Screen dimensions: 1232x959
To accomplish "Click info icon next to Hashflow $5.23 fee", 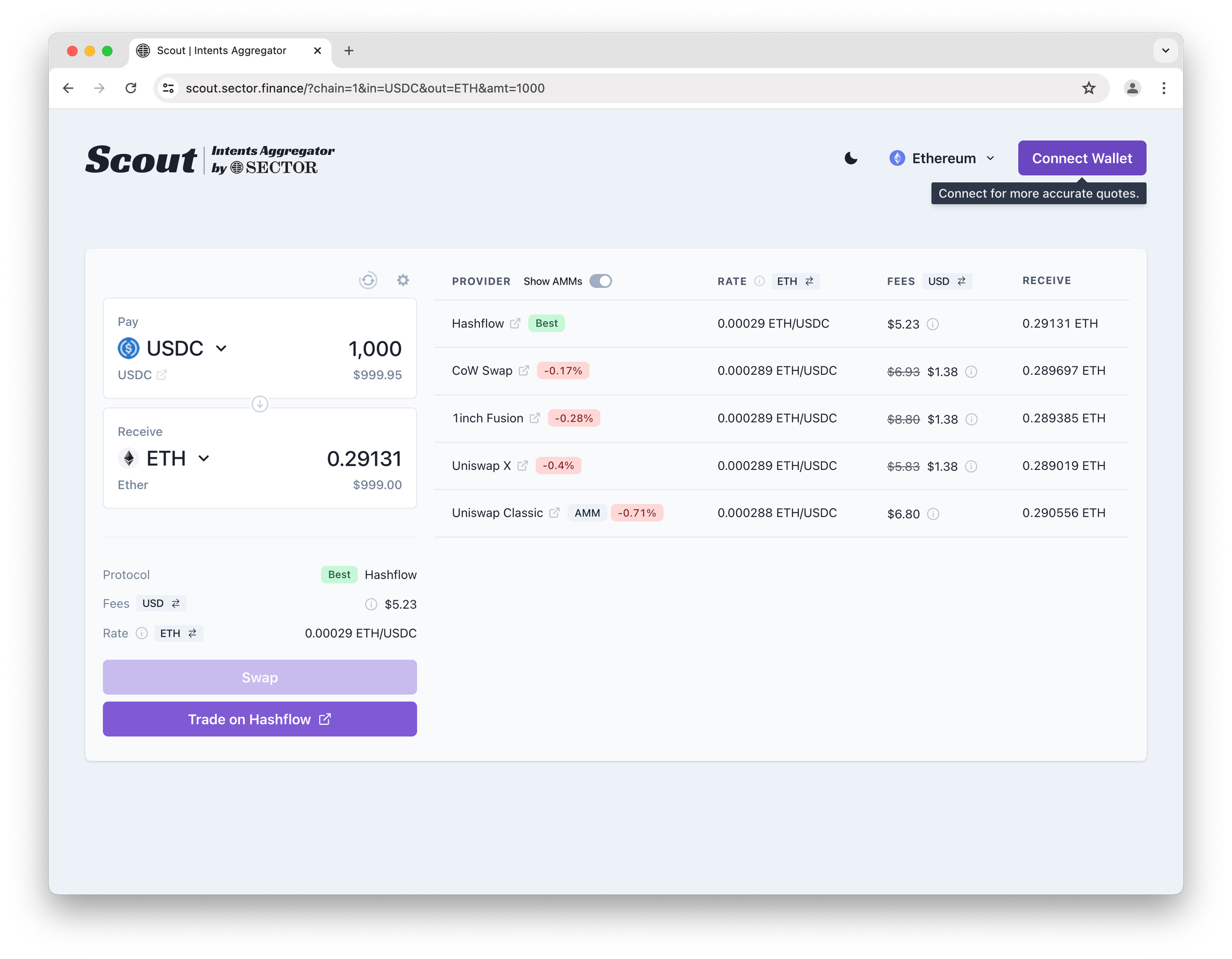I will [933, 324].
